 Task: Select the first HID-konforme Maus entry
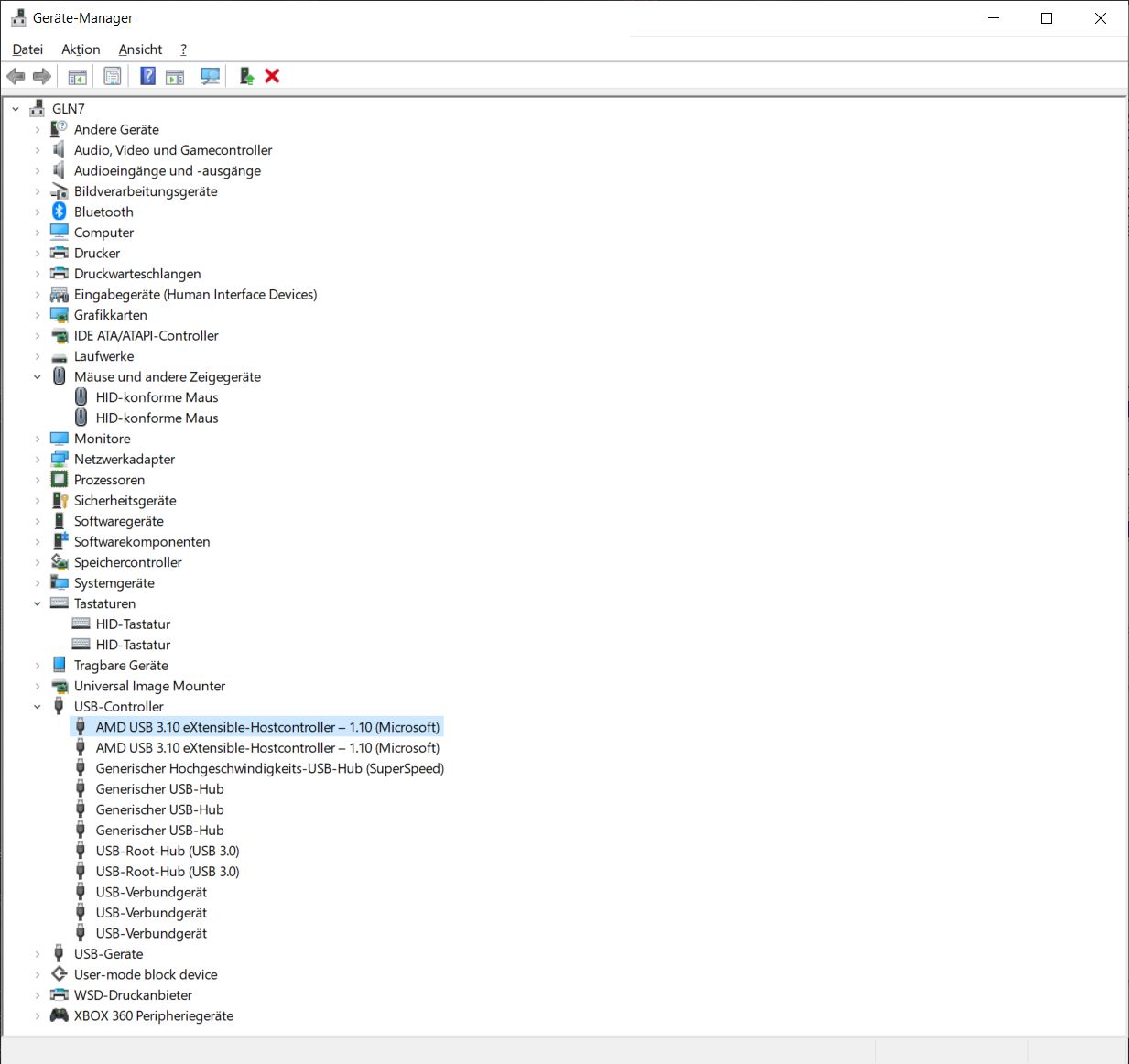[x=157, y=397]
